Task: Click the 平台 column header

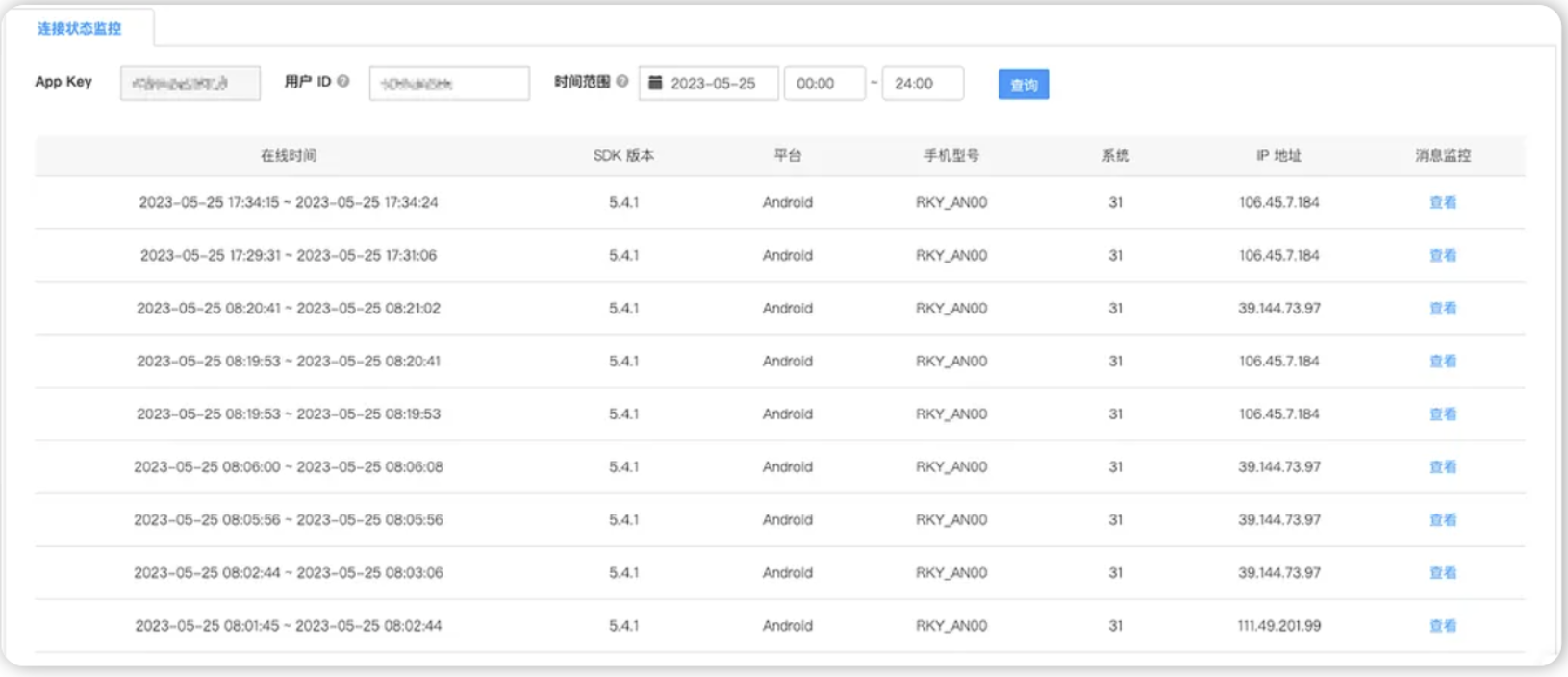Action: (x=788, y=155)
